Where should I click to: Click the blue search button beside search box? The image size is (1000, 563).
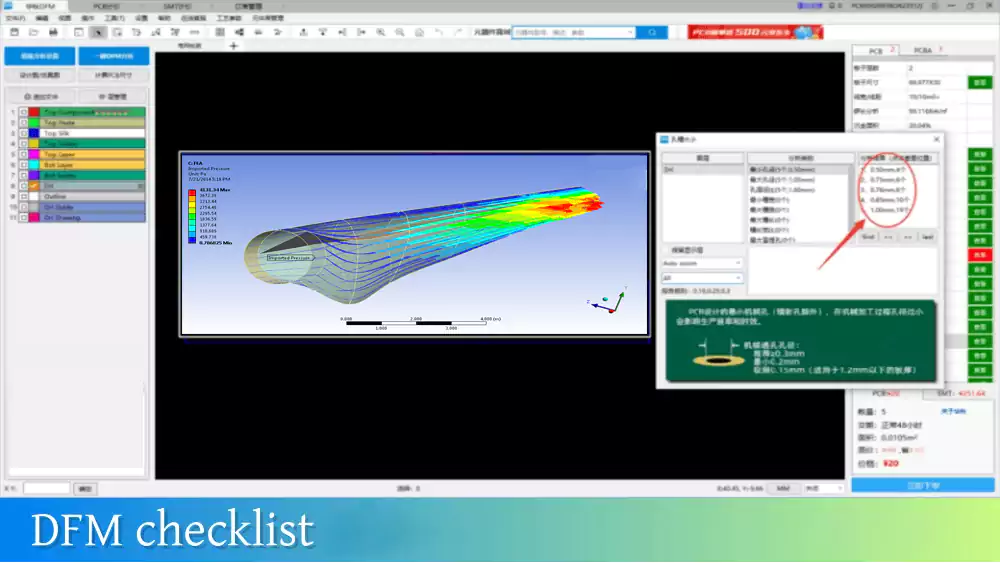652,32
